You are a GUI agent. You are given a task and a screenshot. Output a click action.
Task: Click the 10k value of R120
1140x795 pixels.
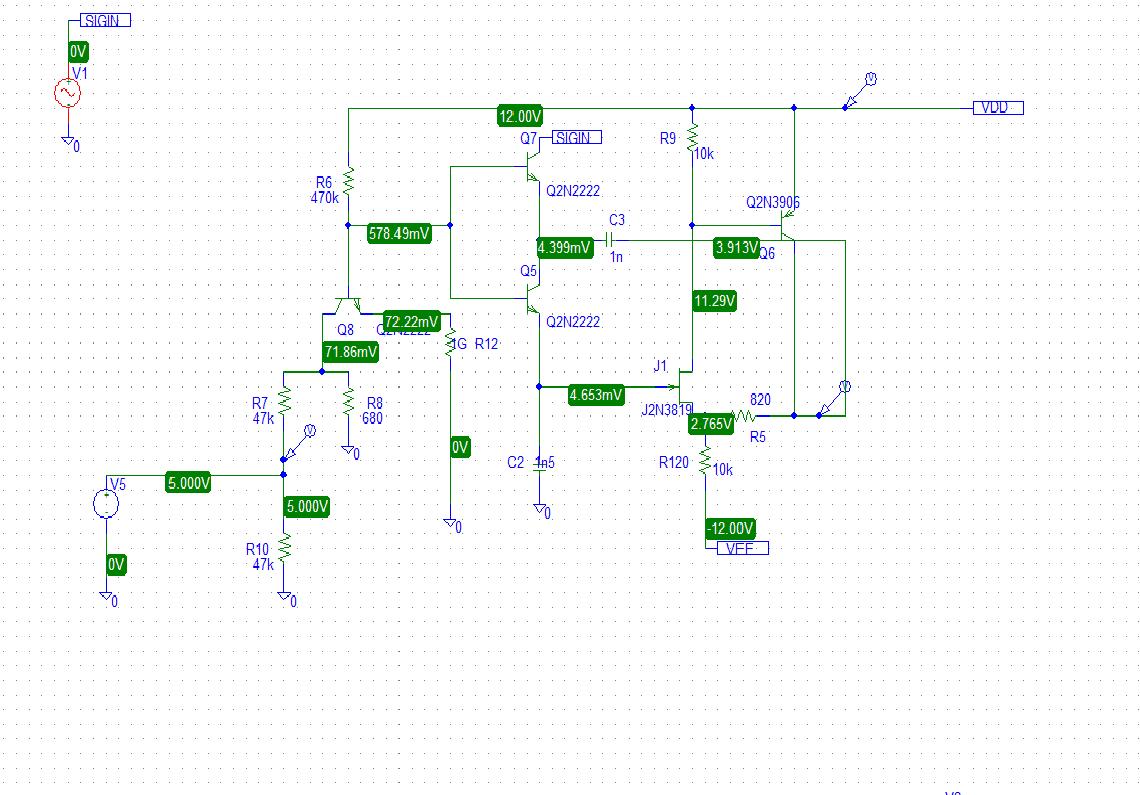click(x=723, y=470)
